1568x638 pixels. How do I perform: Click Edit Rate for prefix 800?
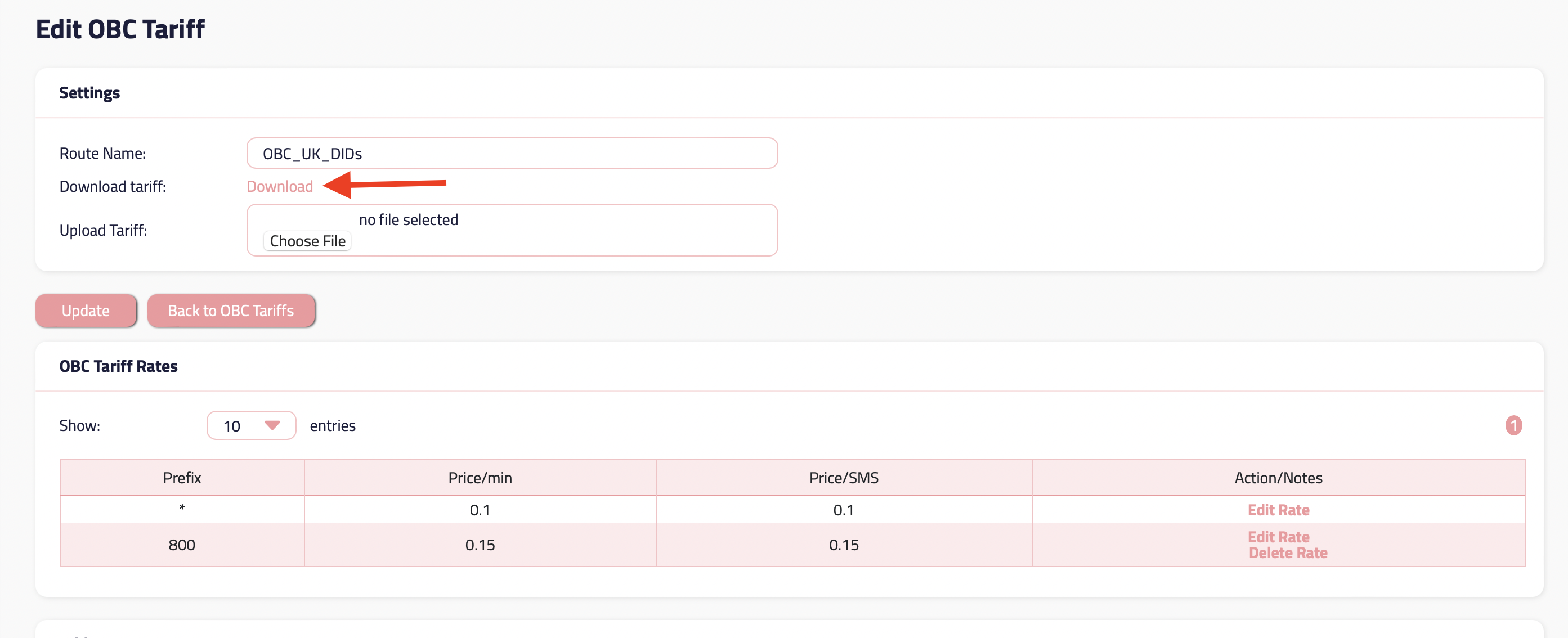tap(1278, 536)
